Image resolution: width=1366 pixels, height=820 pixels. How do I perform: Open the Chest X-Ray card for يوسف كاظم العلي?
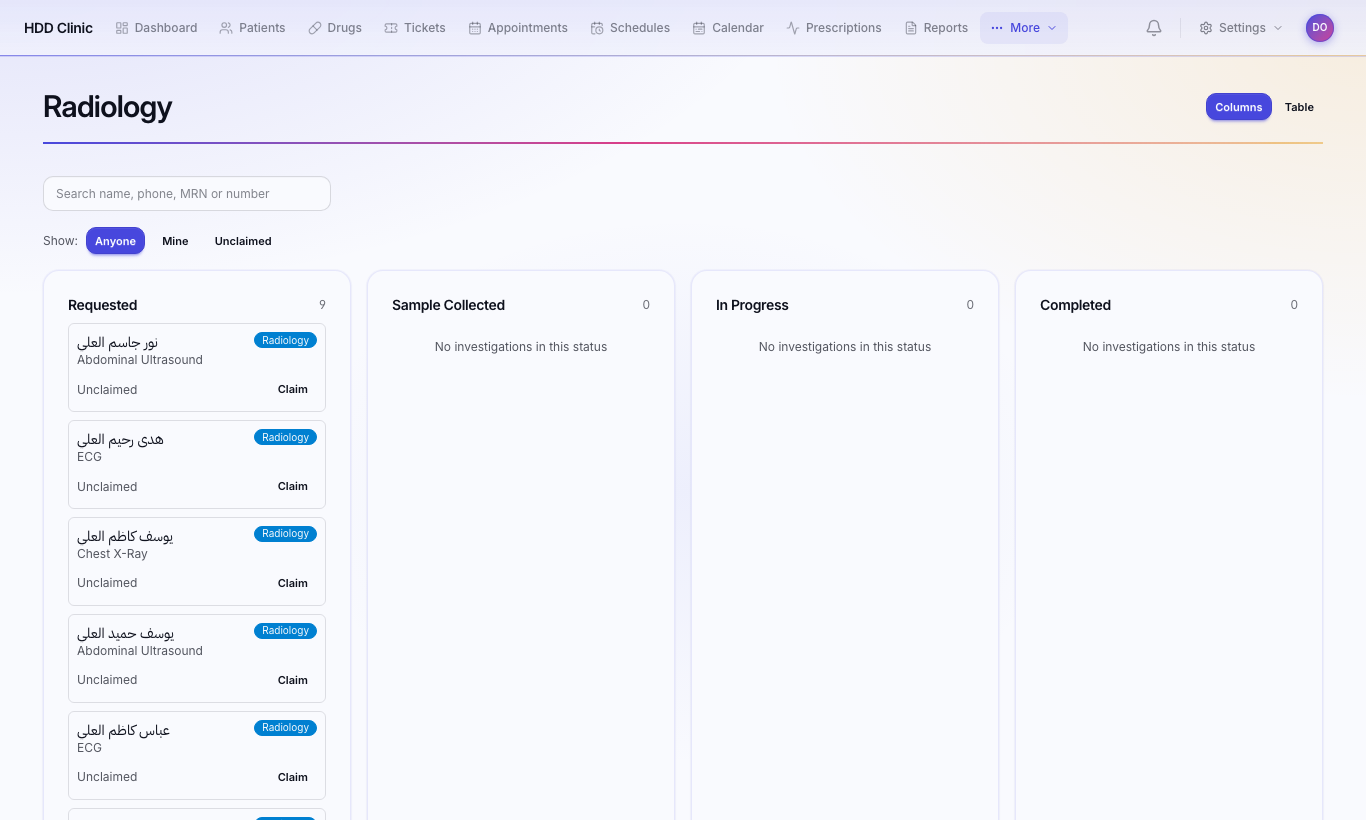[x=197, y=561]
